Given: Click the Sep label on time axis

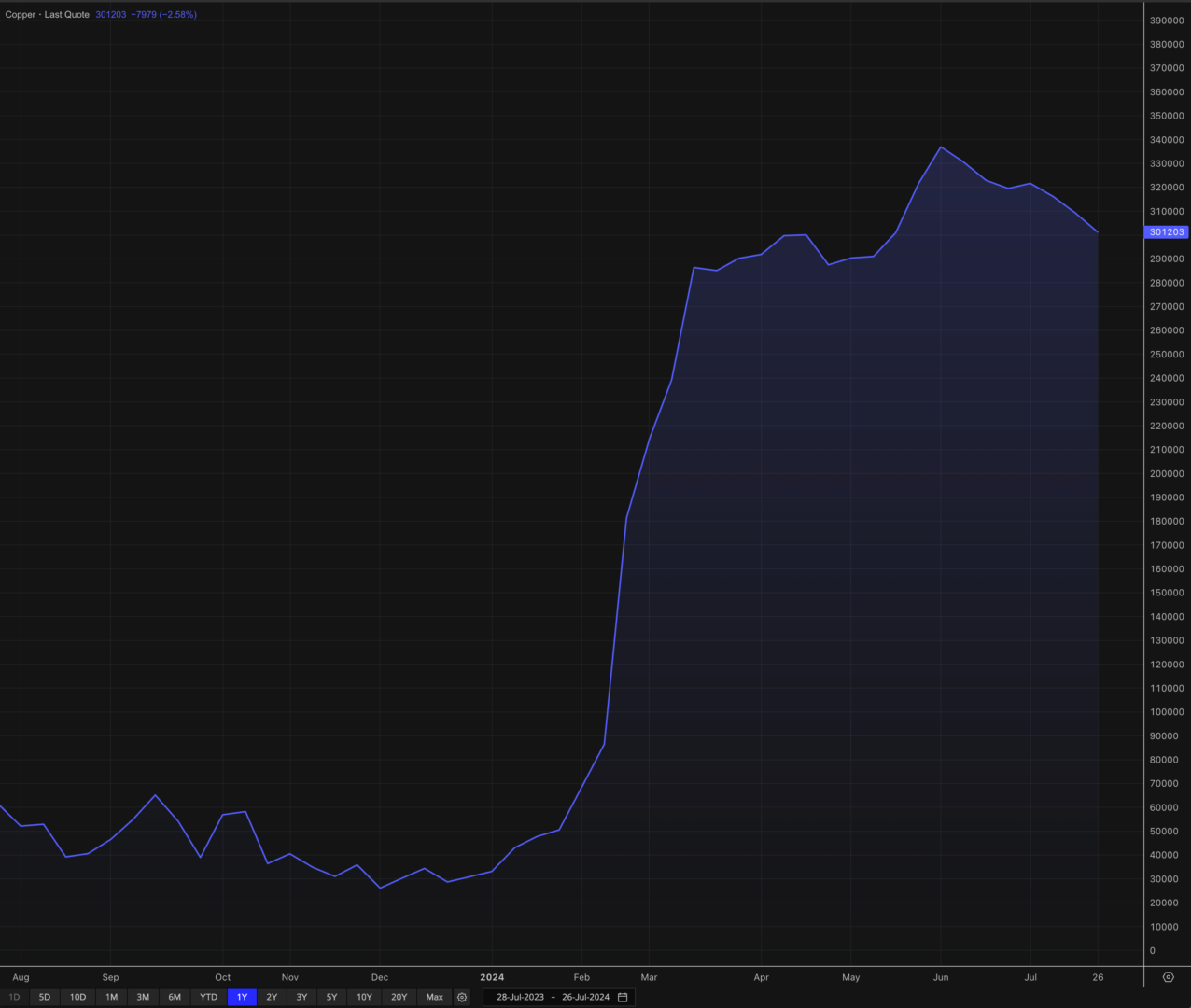Looking at the screenshot, I should [110, 977].
